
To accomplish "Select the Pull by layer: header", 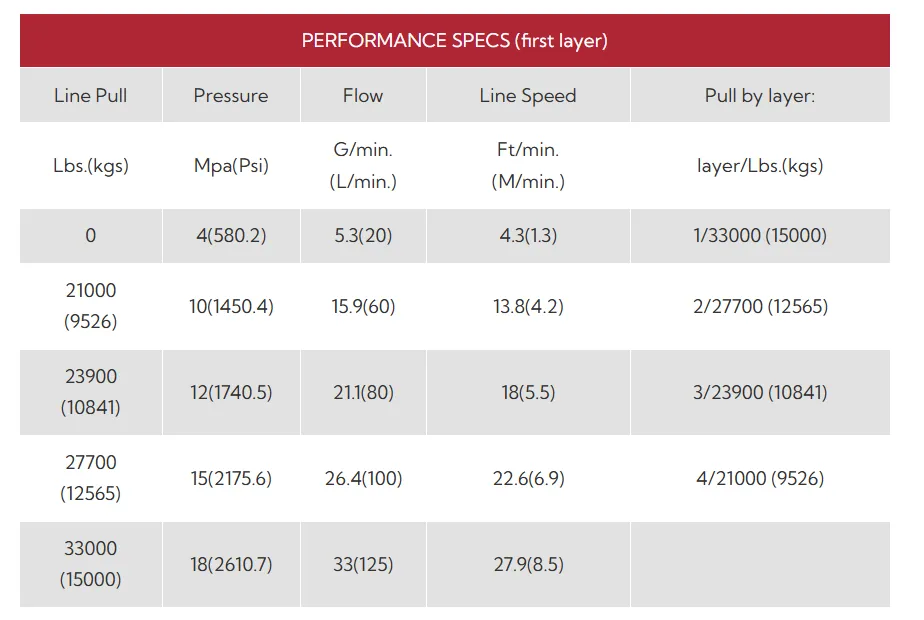I will tap(760, 95).
